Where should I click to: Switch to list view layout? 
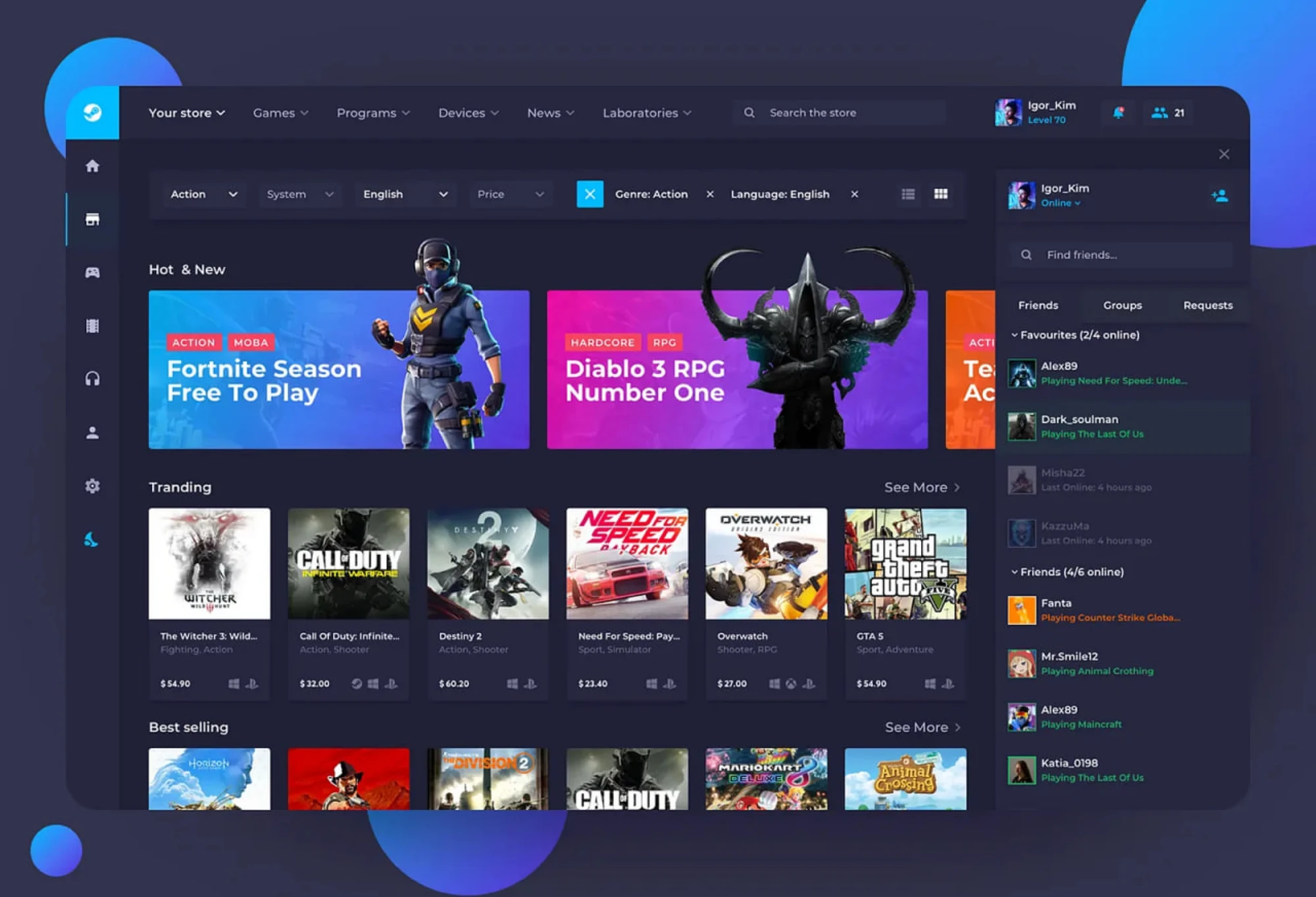(x=908, y=194)
